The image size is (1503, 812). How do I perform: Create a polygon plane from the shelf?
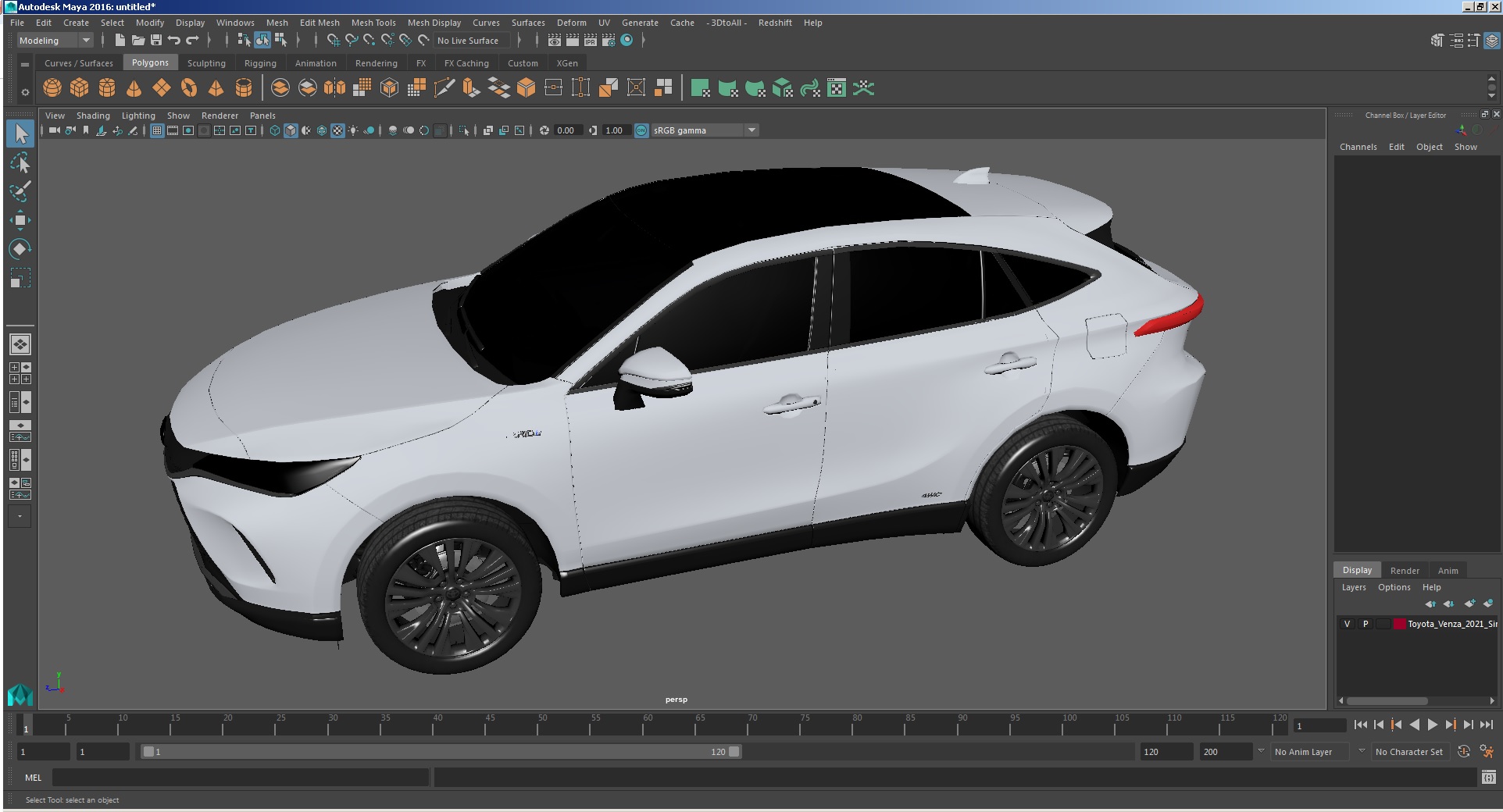tap(162, 88)
